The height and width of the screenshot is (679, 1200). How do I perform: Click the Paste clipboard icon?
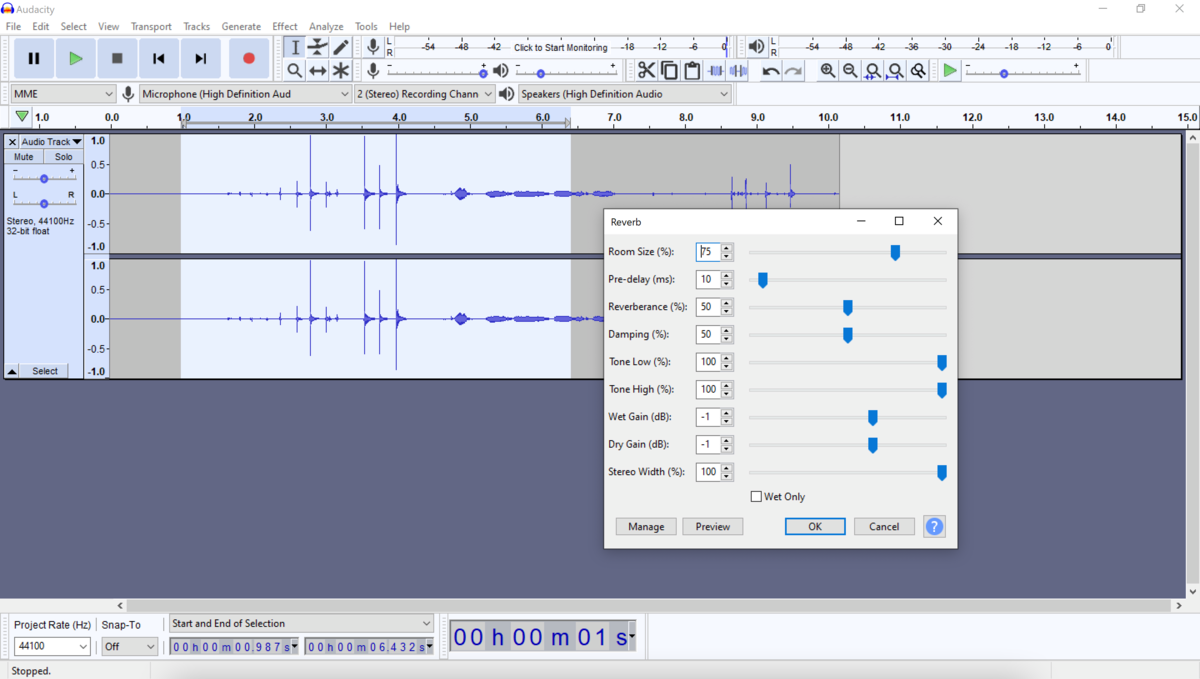coord(692,71)
